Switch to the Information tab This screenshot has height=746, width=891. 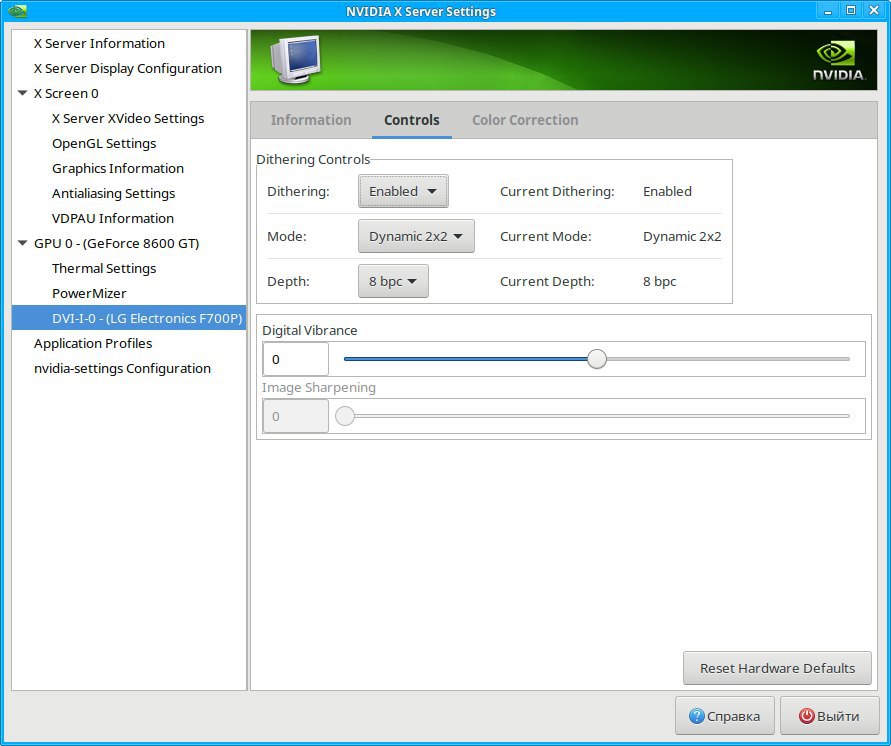pyautogui.click(x=311, y=120)
